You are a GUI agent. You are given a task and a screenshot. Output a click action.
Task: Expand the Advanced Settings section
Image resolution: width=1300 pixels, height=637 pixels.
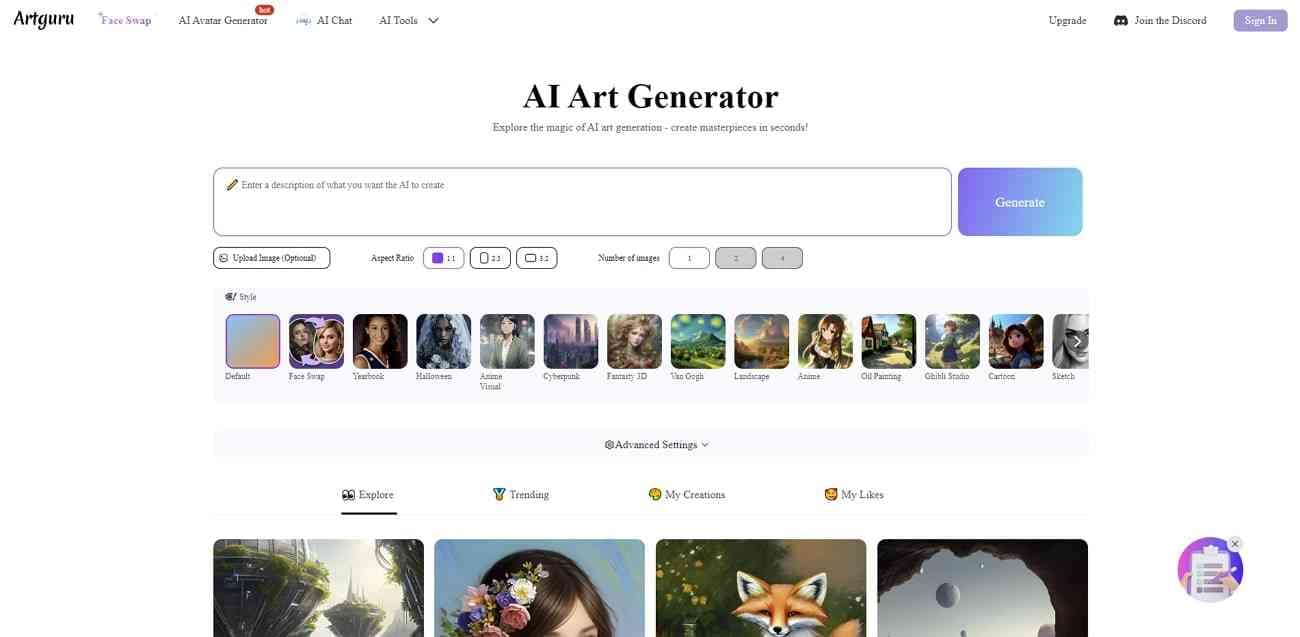pos(657,445)
